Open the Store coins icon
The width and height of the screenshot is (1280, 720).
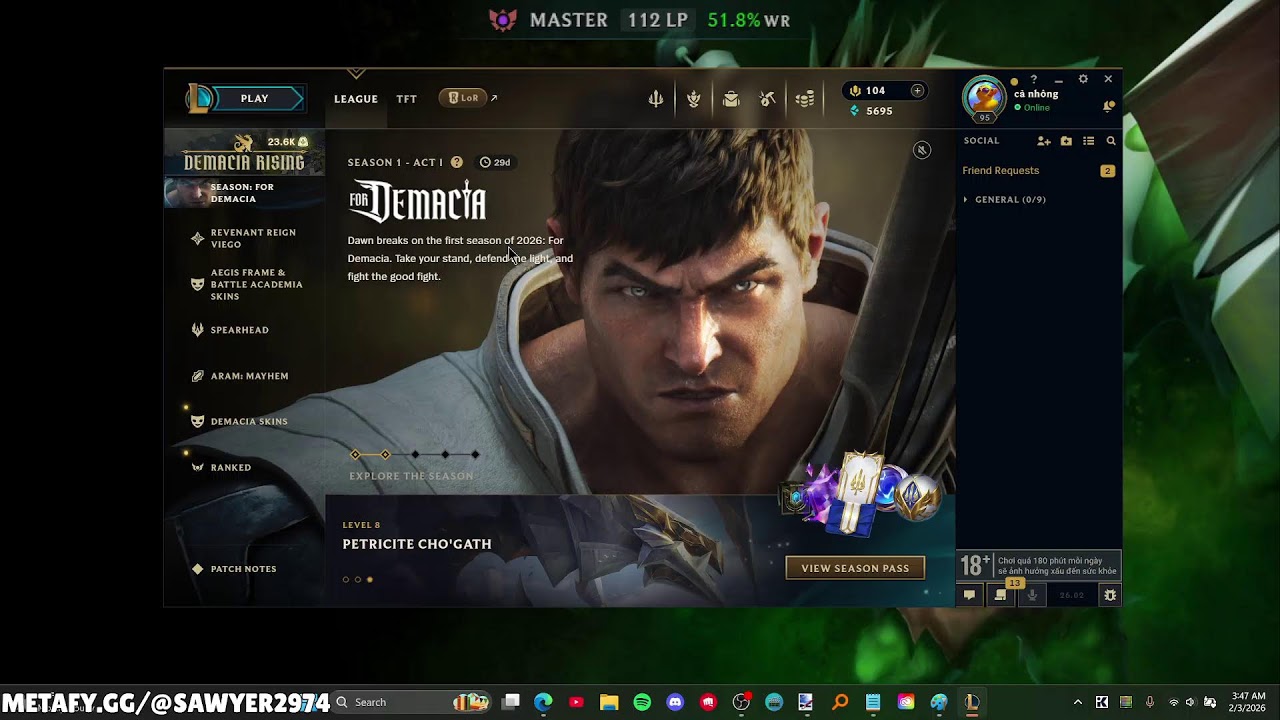(805, 98)
